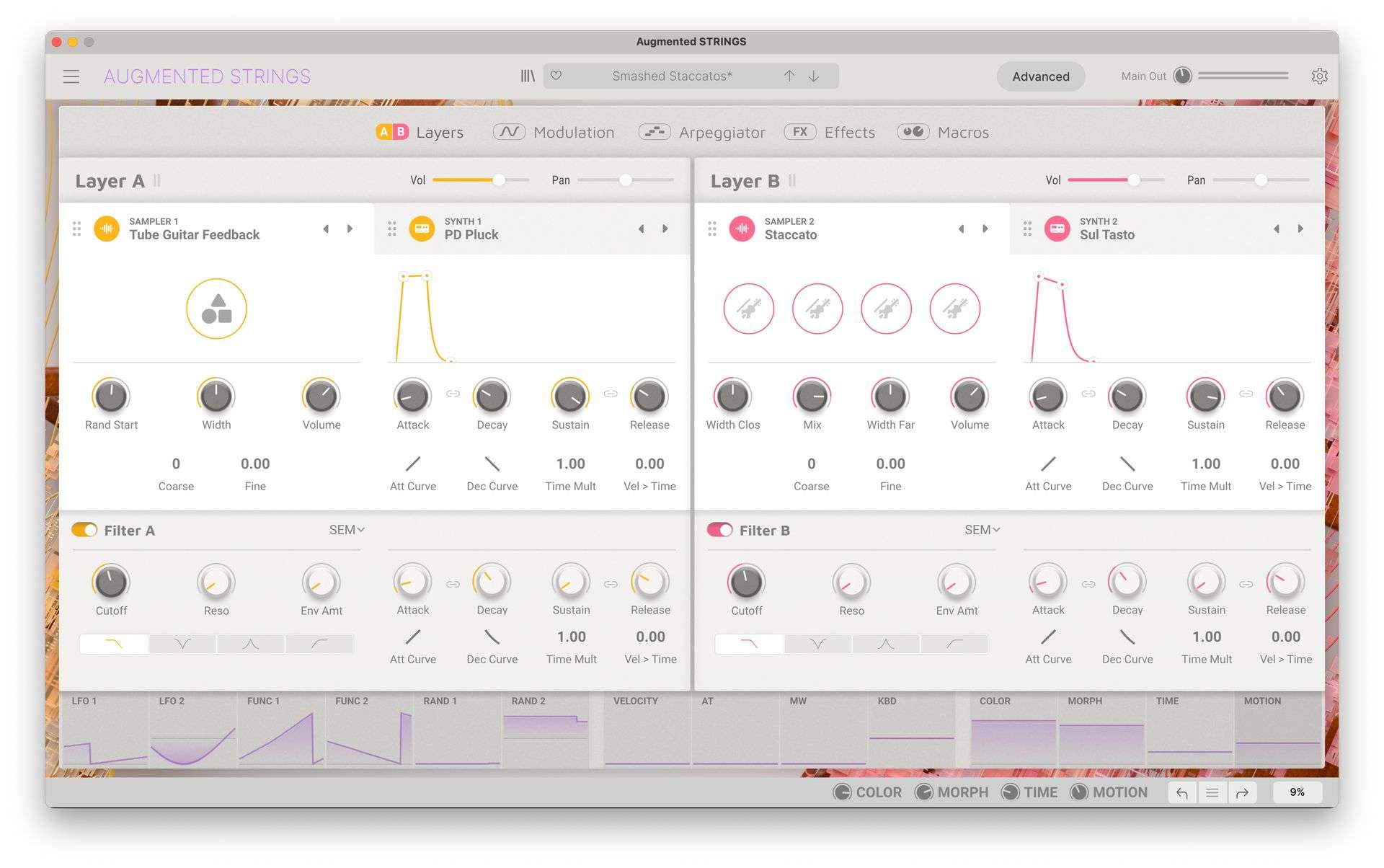Click the COLOR macro knob
The height and width of the screenshot is (868, 1384).
842,792
